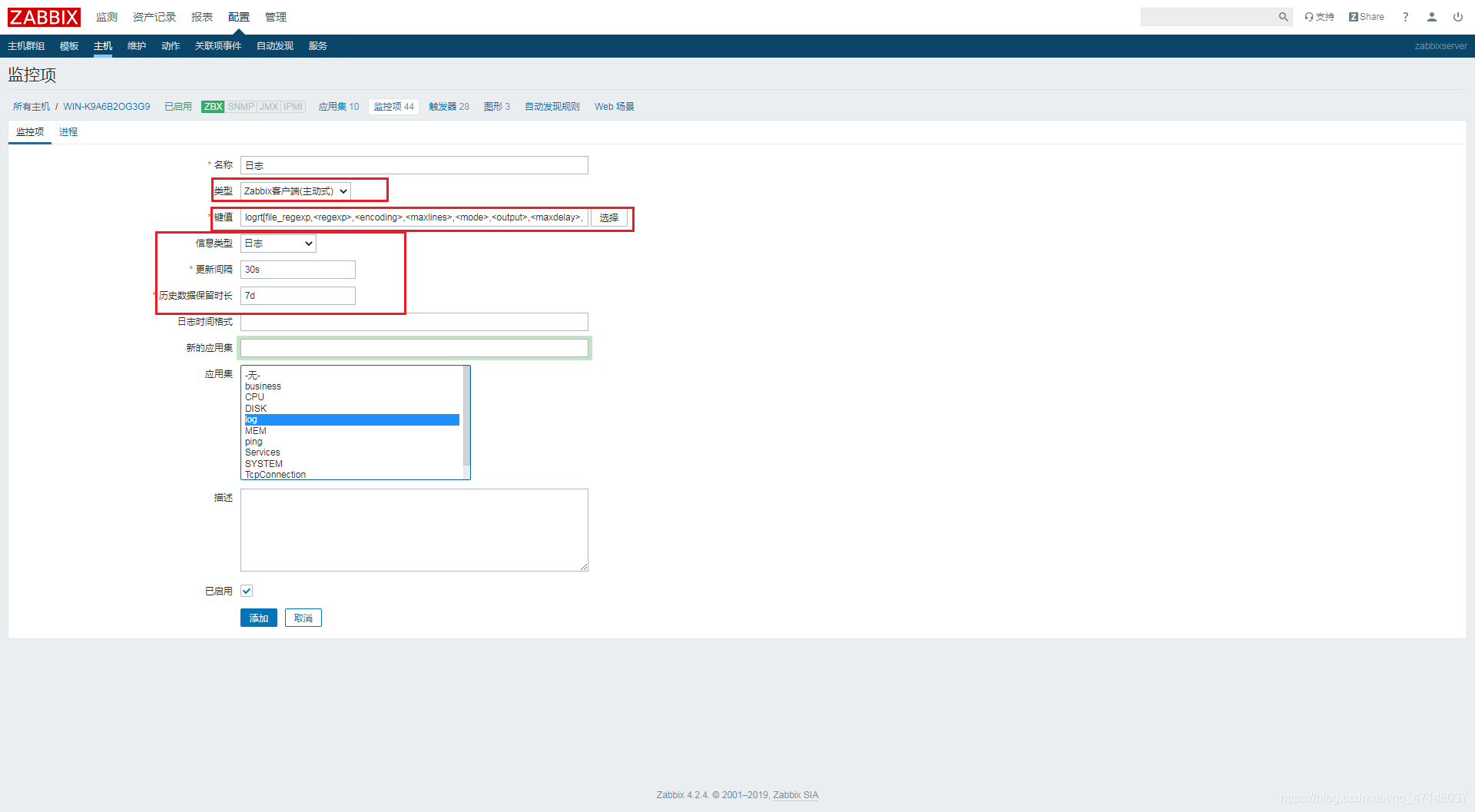Toggle the 已启用 checkbox
The image size is (1475, 812).
pyautogui.click(x=247, y=591)
